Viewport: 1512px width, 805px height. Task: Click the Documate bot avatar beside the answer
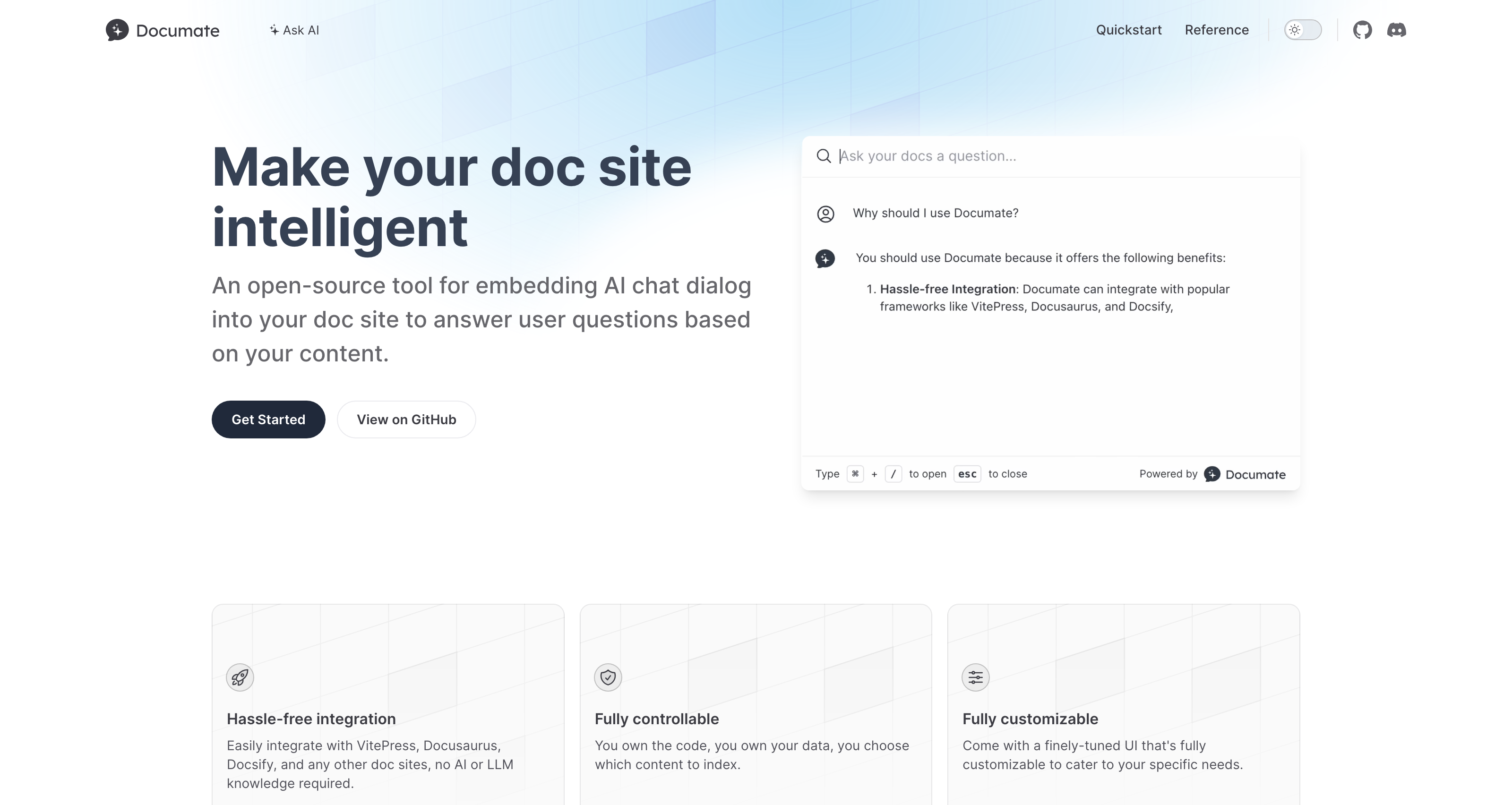[825, 258]
